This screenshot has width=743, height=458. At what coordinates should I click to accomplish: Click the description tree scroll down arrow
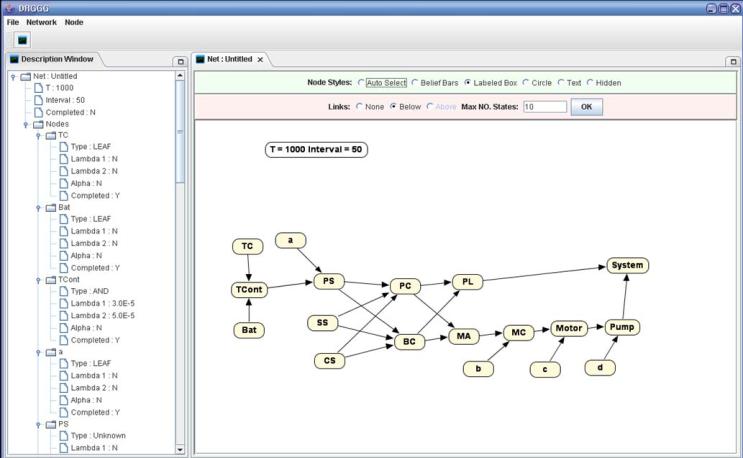[x=180, y=450]
